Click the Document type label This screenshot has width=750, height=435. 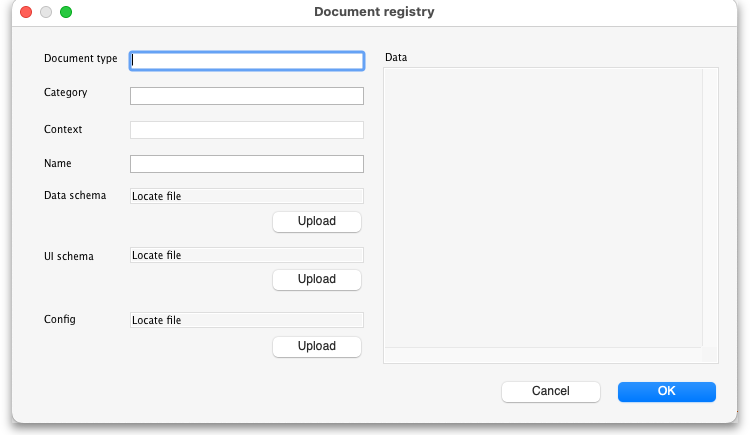(80, 58)
